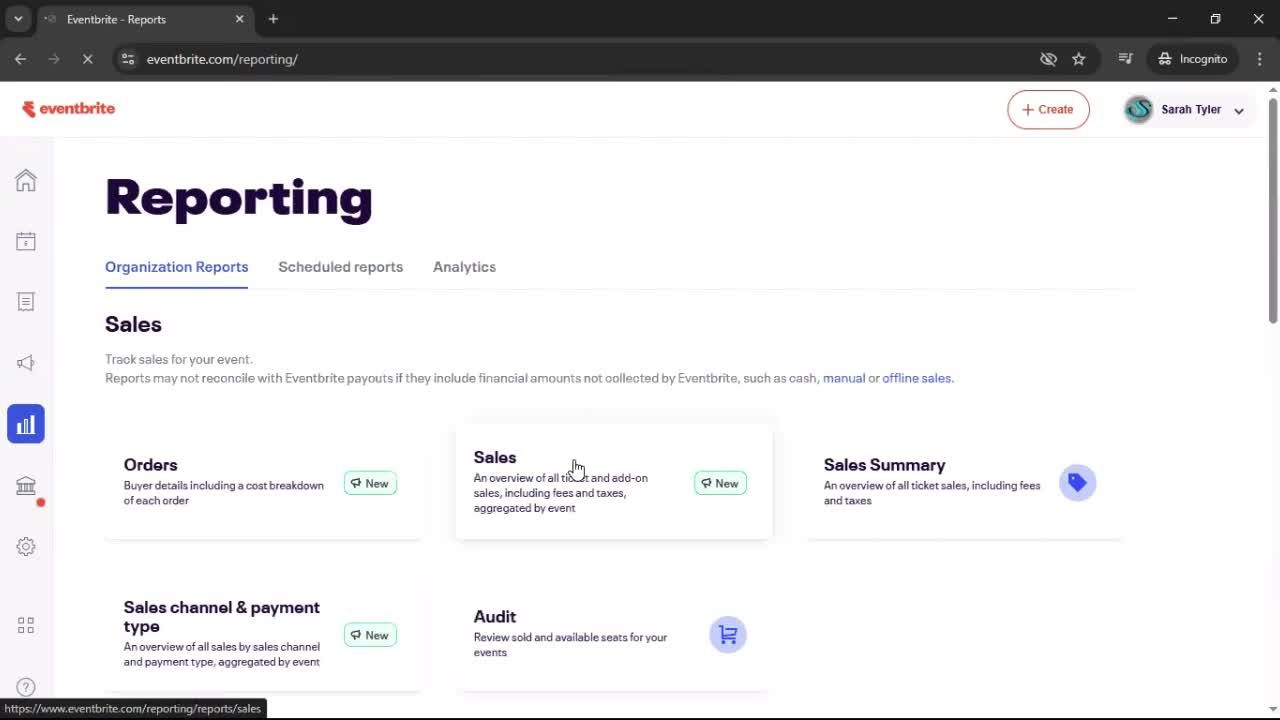Select the Events calendar icon
This screenshot has height=720, width=1280.
[x=25, y=241]
